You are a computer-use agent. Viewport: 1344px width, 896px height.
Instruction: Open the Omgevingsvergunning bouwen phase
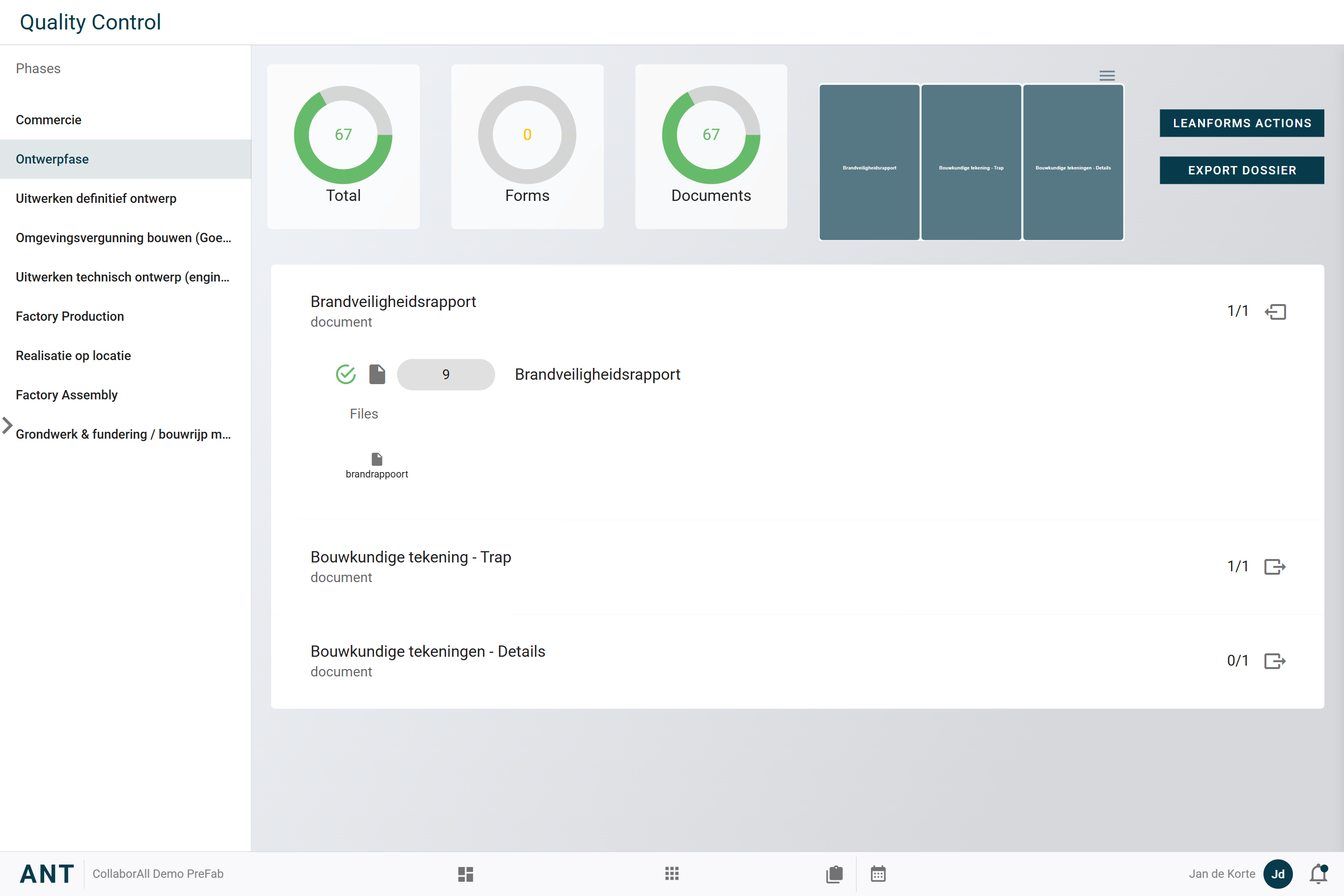[x=126, y=238]
